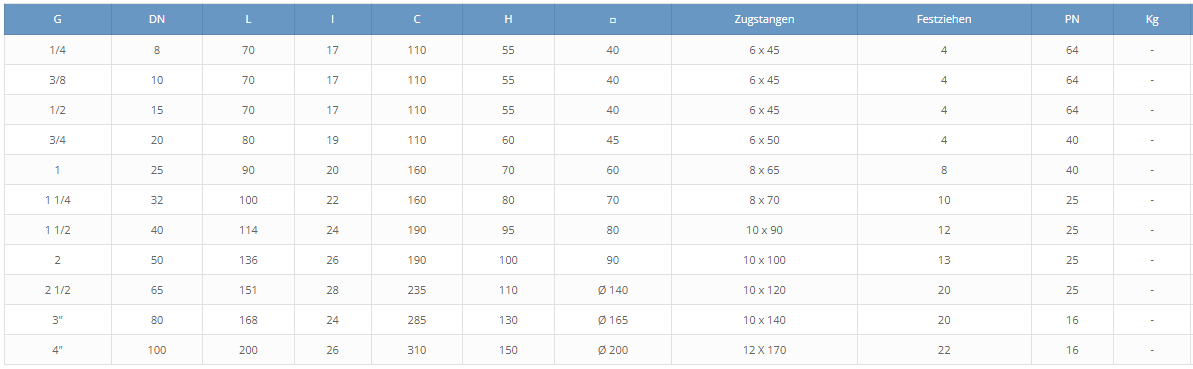This screenshot has width=1193, height=369.
Task: Click the 2 1/2 thread size cell
Action: click(58, 290)
